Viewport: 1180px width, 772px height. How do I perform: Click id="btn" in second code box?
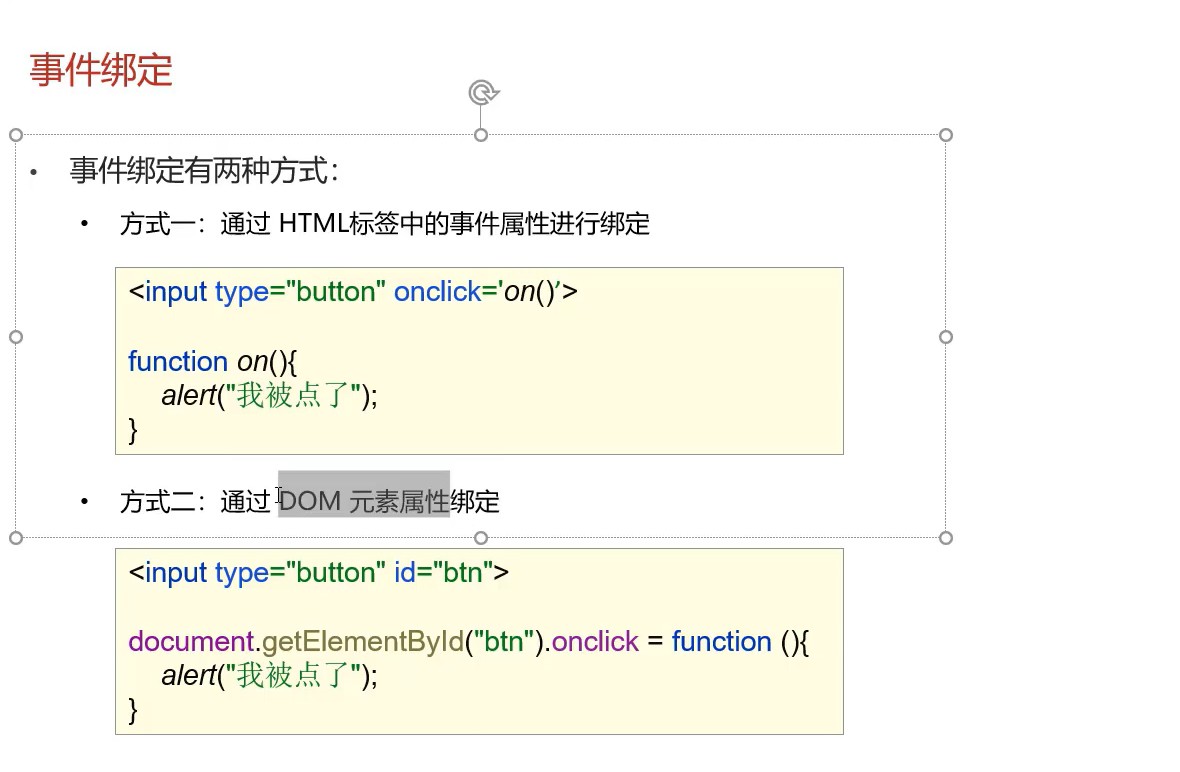point(451,573)
